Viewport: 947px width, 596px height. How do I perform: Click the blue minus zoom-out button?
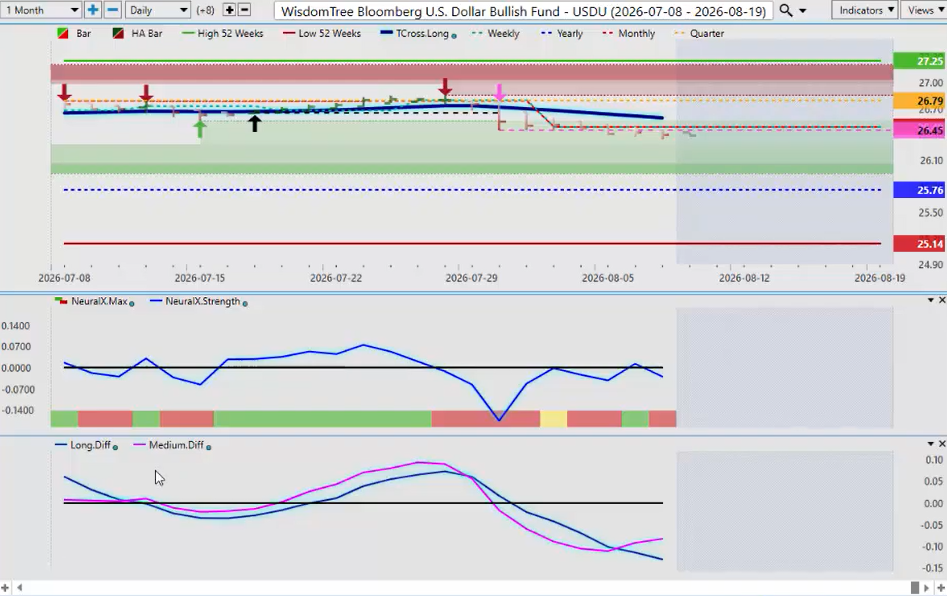coord(112,10)
